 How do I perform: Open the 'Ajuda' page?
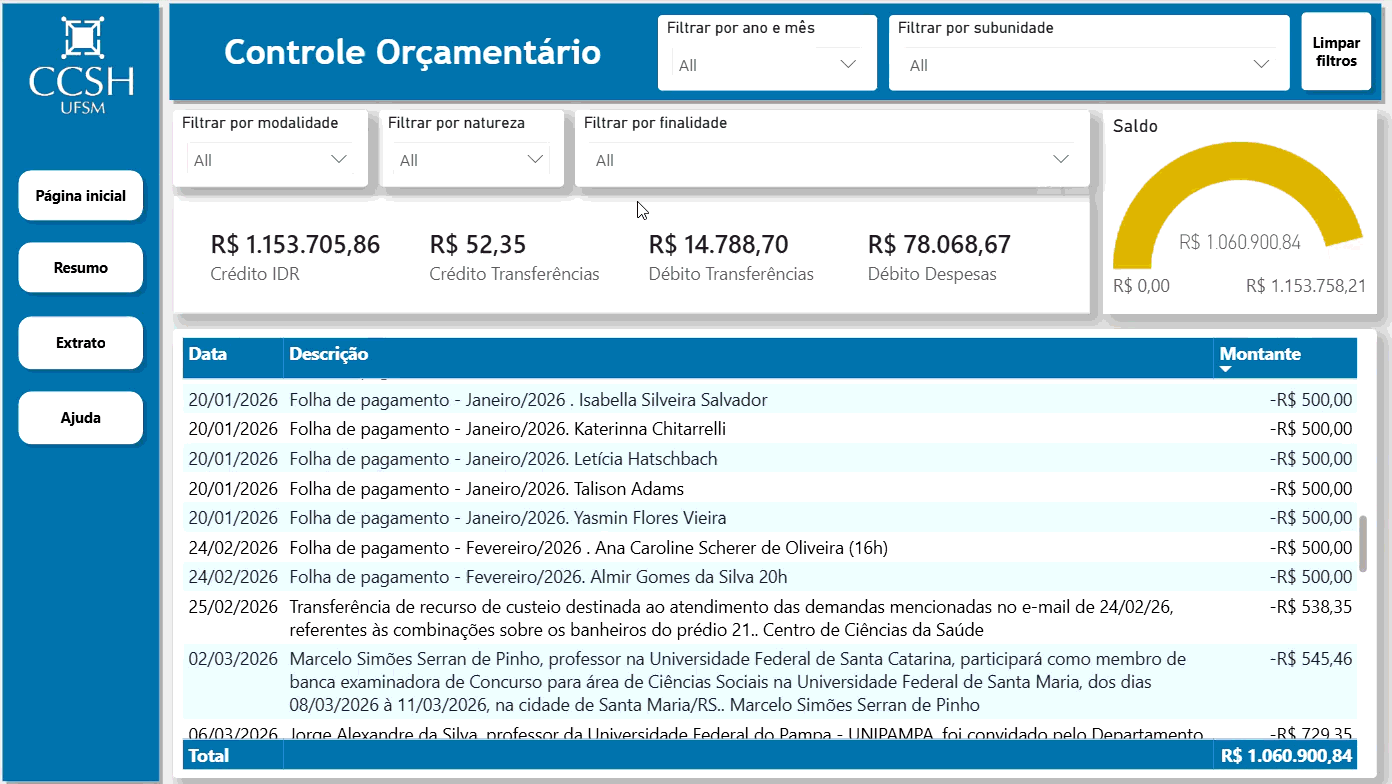80,417
